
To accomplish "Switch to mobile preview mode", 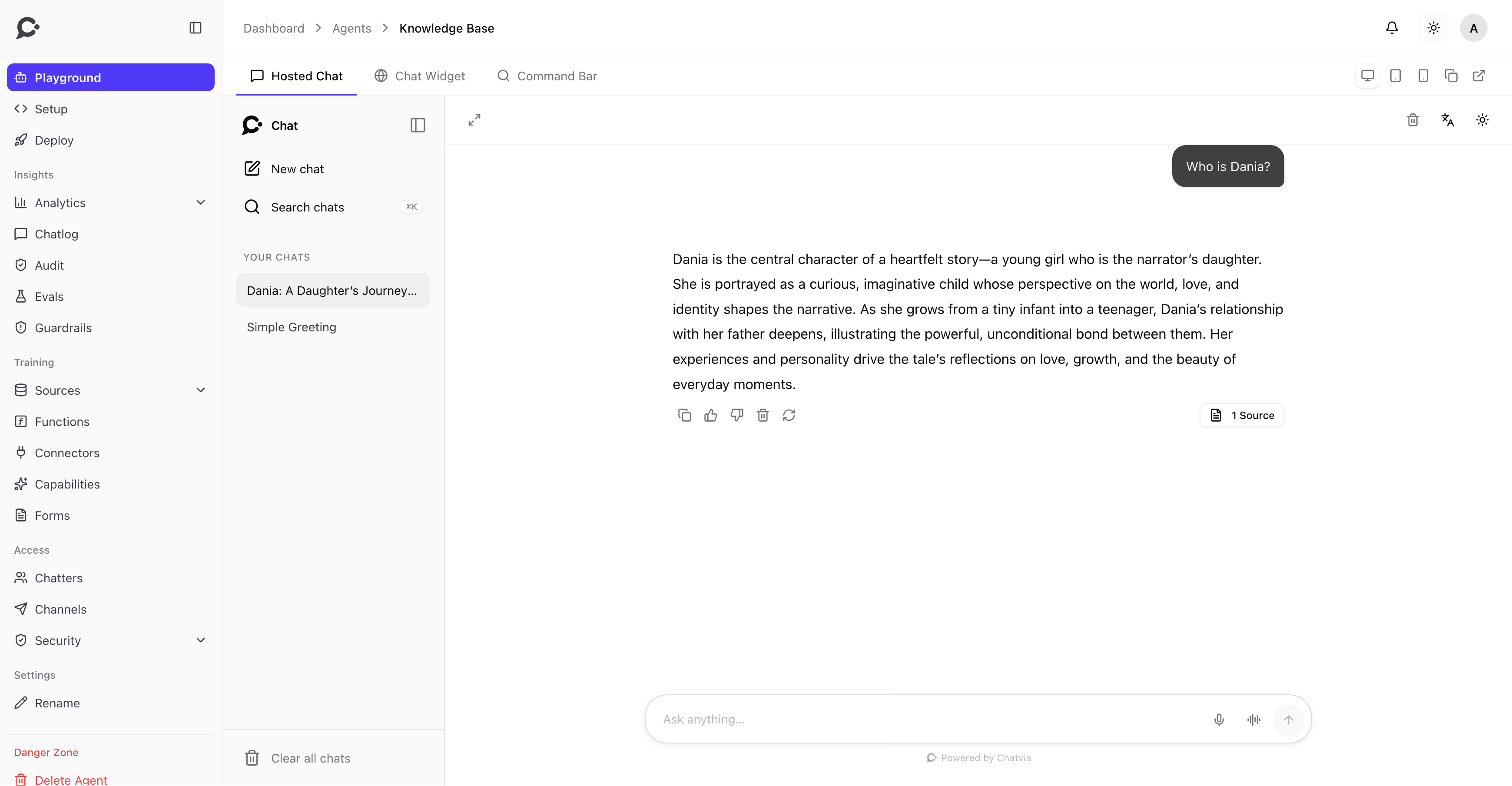I will click(x=1423, y=76).
